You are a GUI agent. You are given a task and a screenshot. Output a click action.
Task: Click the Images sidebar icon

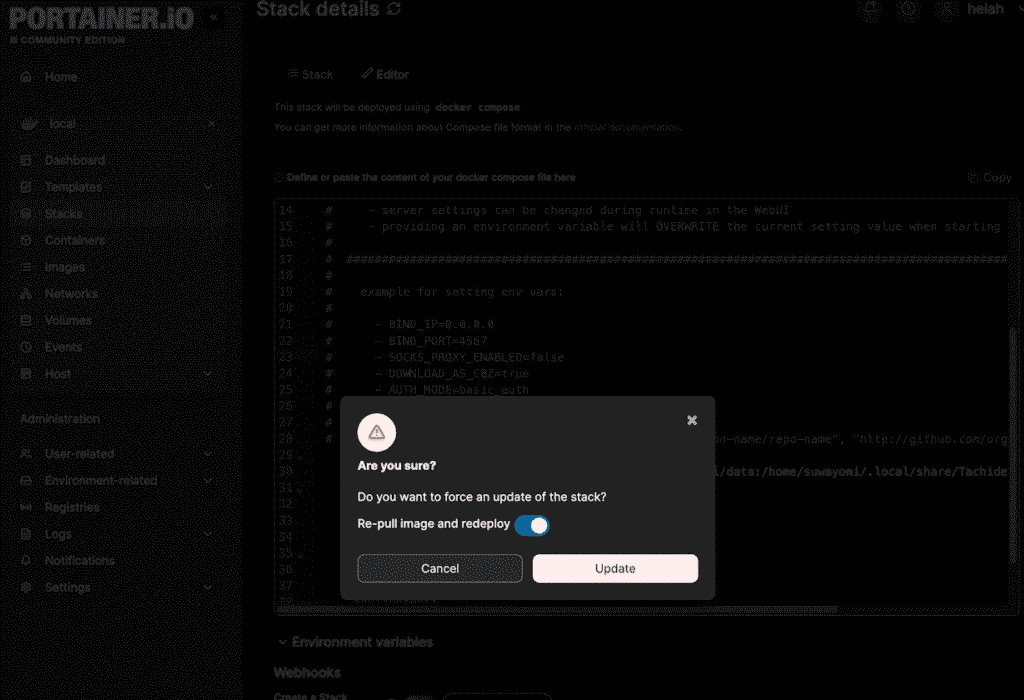[x=27, y=268]
